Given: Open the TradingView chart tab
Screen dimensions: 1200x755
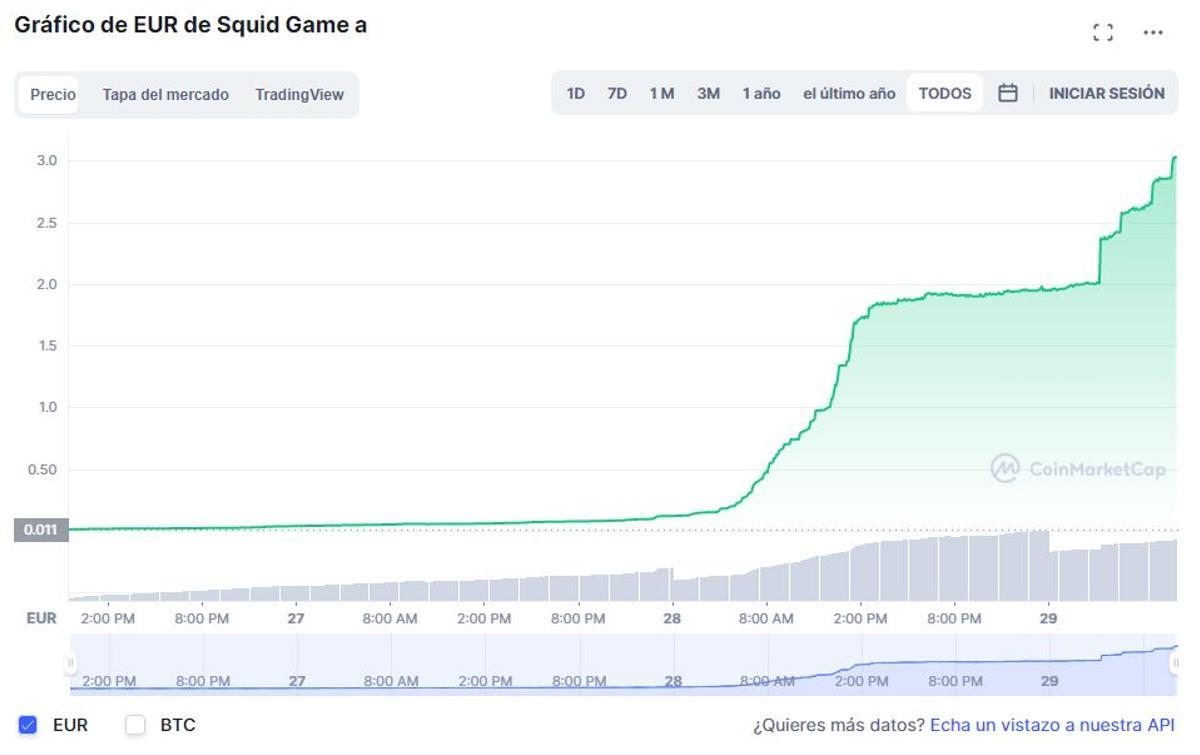Looking at the screenshot, I should 299,94.
